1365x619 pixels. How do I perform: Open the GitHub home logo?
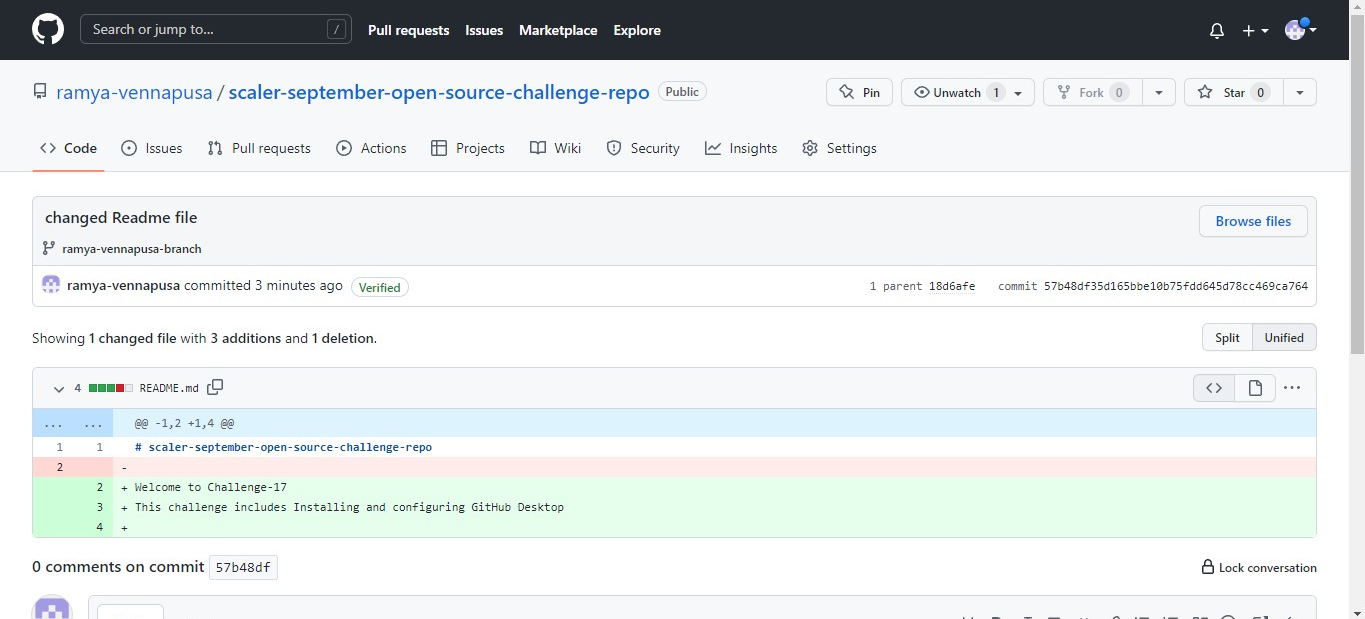click(47, 29)
